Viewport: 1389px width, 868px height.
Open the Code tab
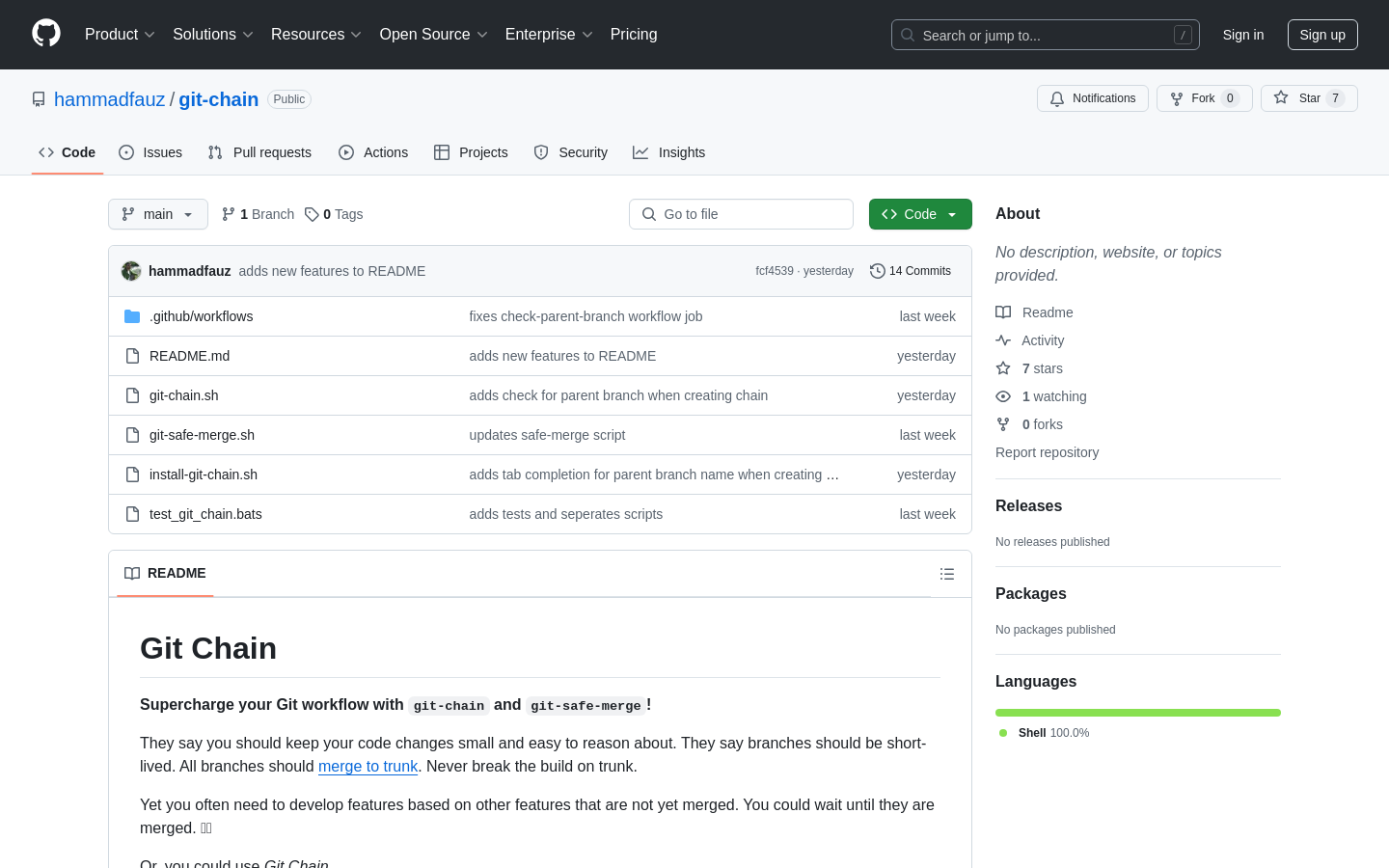tap(68, 152)
